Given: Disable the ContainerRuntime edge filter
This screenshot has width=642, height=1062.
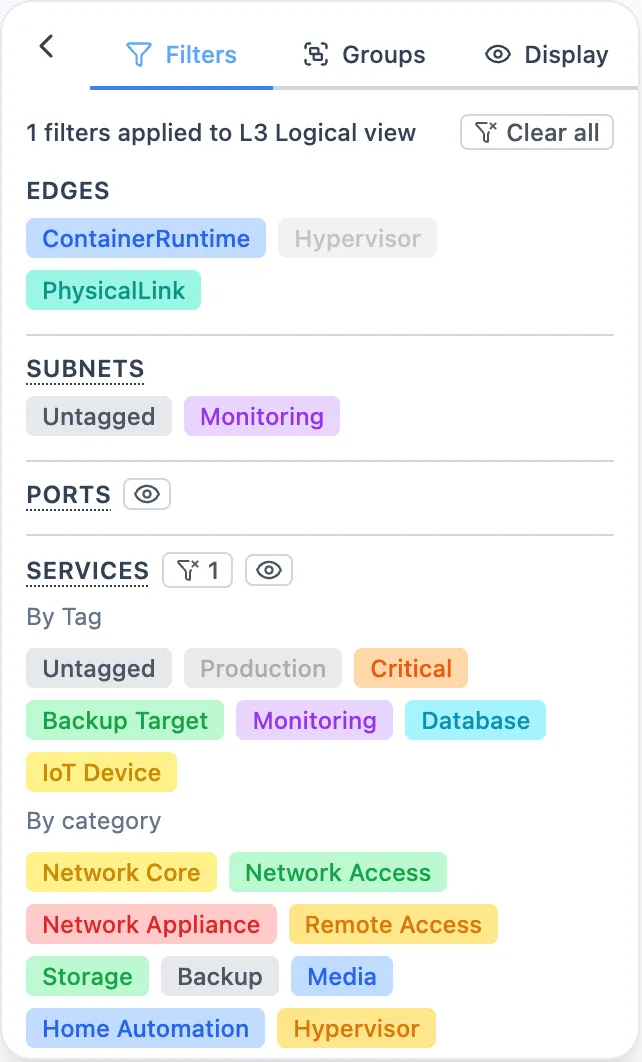Looking at the screenshot, I should [145, 238].
